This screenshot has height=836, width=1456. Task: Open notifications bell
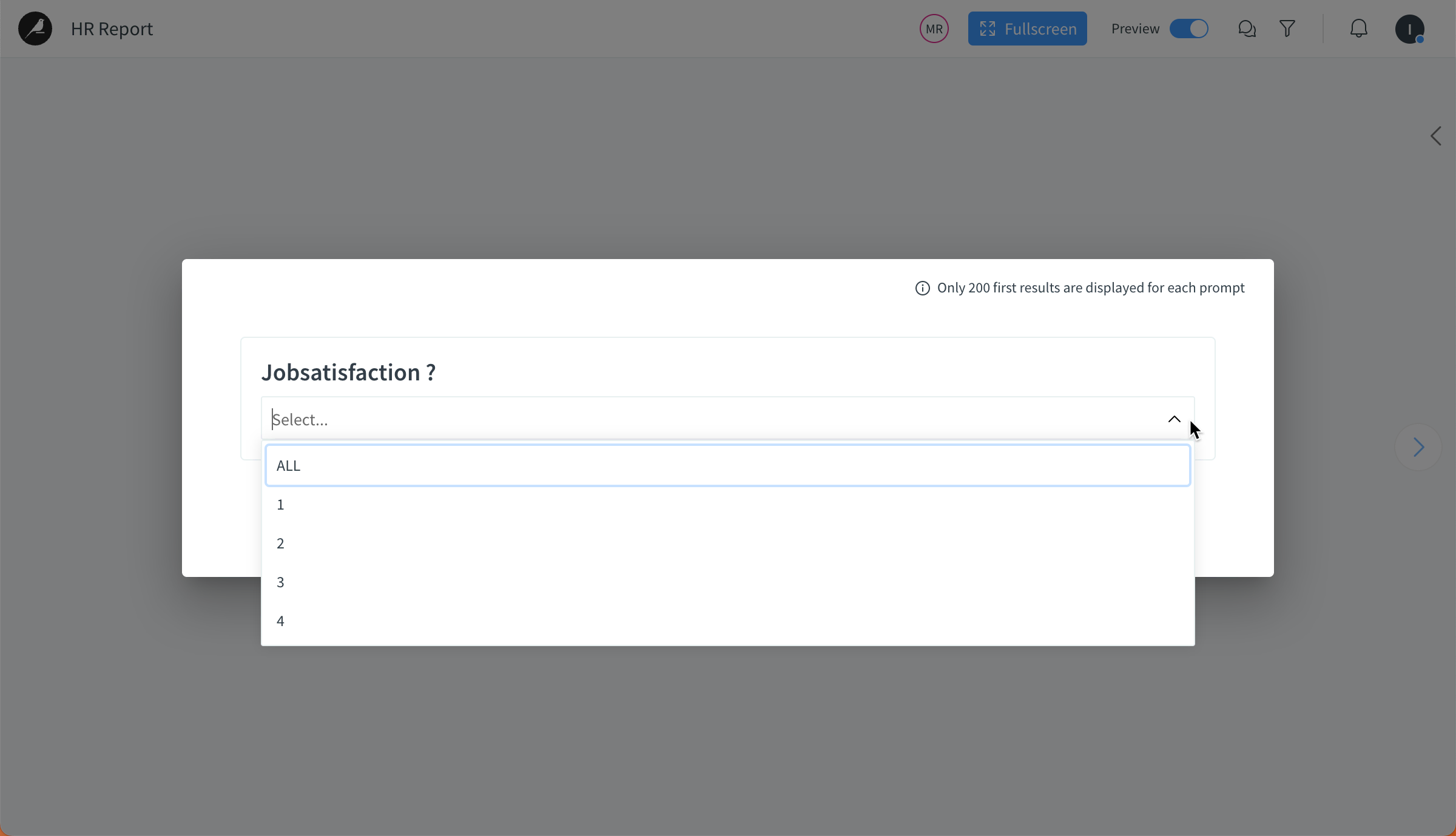[1359, 29]
